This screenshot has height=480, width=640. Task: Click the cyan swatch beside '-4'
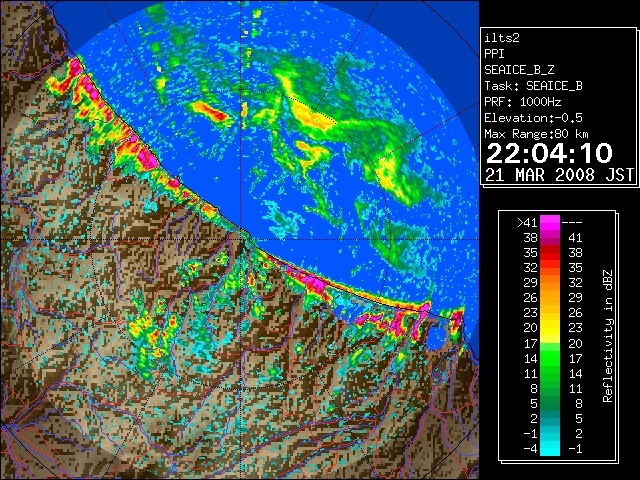point(550,449)
